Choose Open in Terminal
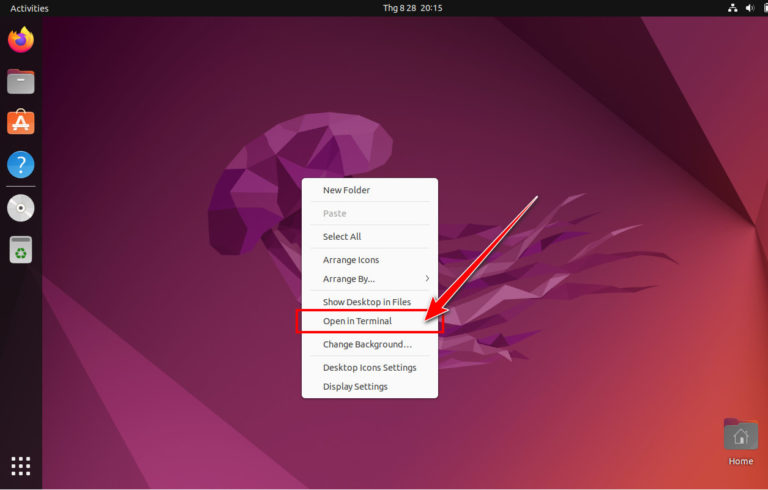The width and height of the screenshot is (768, 490). 370,321
